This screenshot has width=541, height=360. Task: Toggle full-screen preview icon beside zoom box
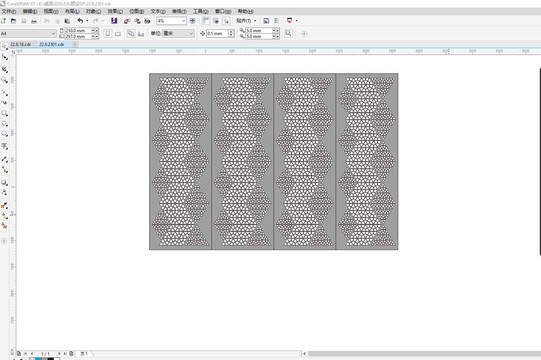(x=193, y=21)
